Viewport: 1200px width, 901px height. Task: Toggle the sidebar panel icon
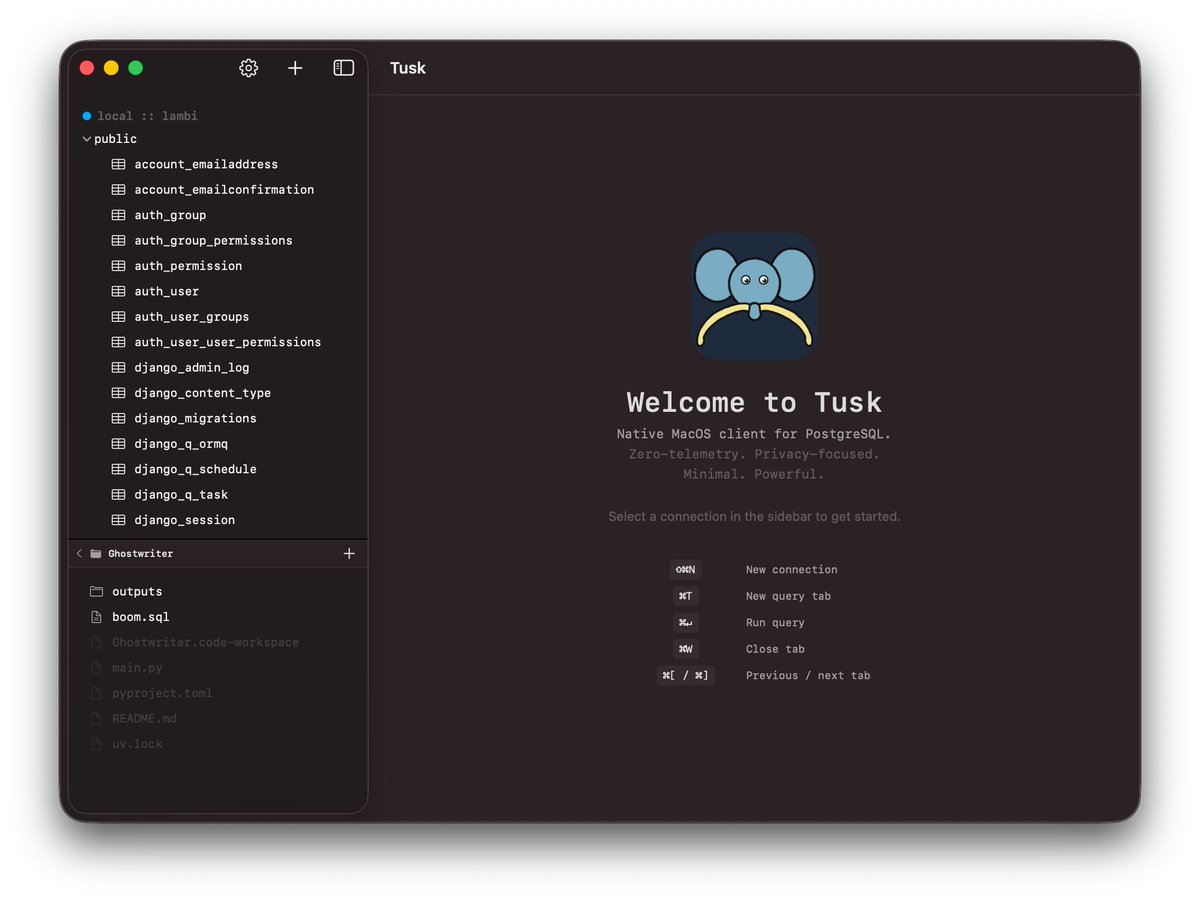point(343,68)
